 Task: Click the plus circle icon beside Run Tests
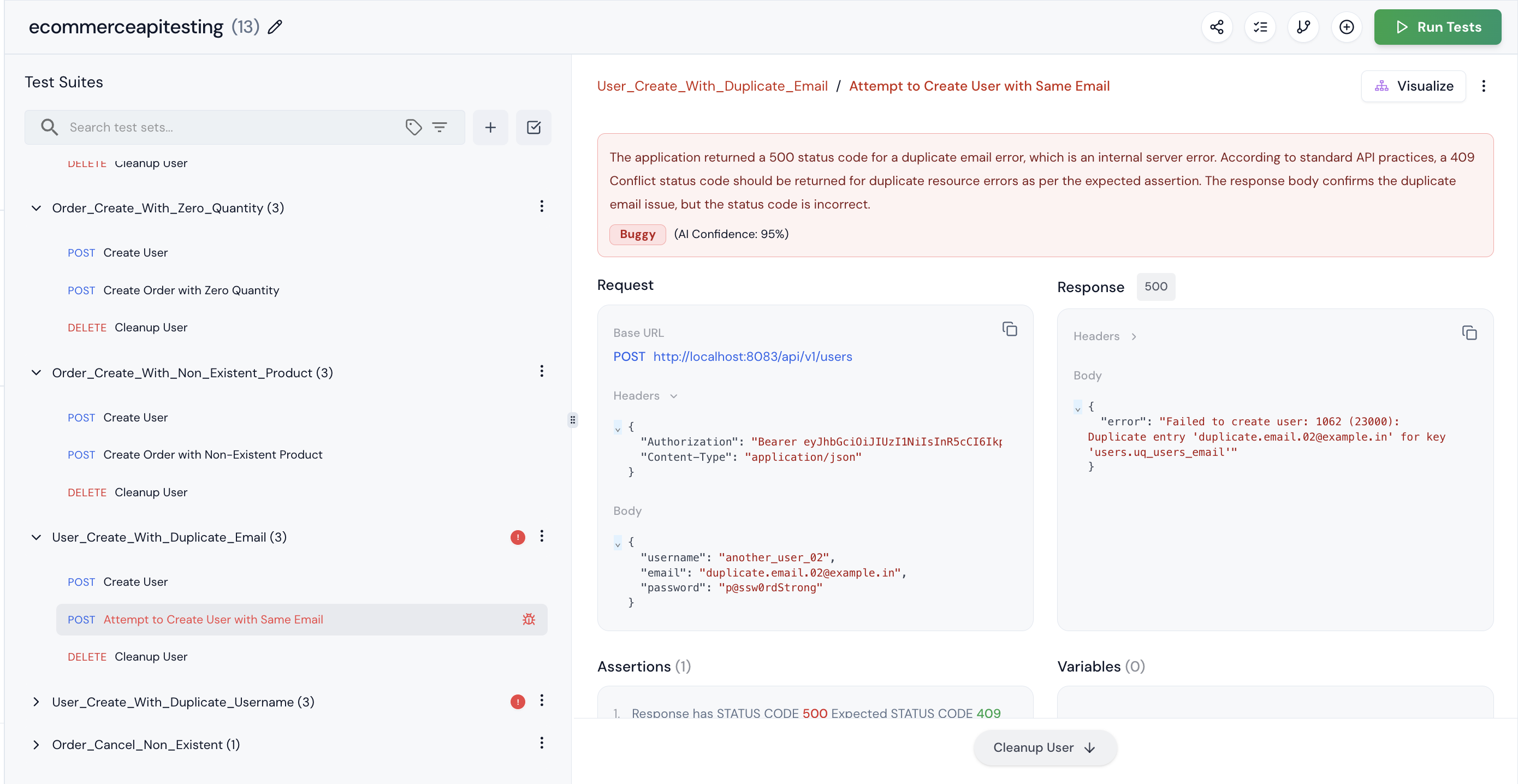click(x=1347, y=27)
